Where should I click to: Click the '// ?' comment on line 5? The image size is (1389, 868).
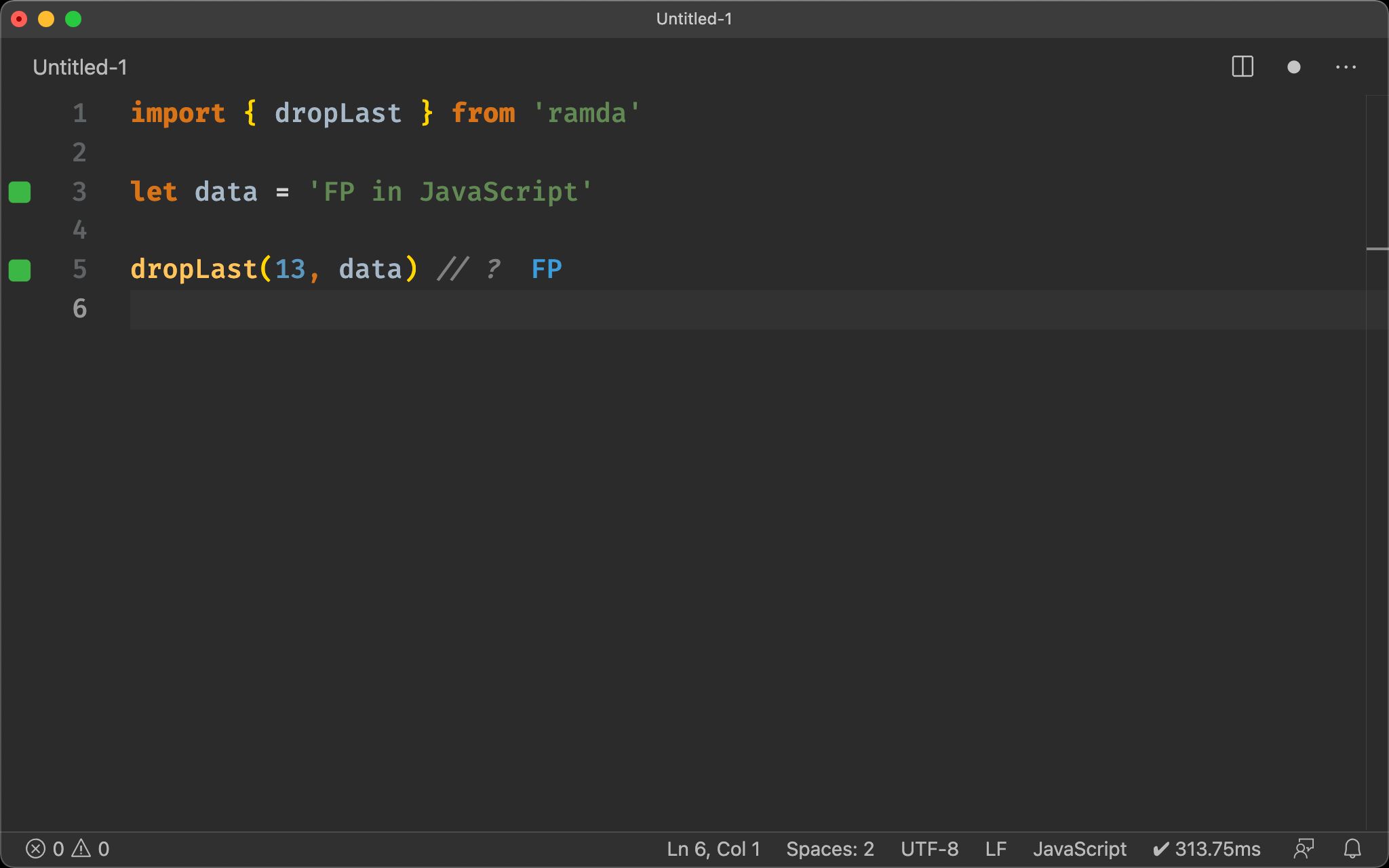(x=469, y=270)
